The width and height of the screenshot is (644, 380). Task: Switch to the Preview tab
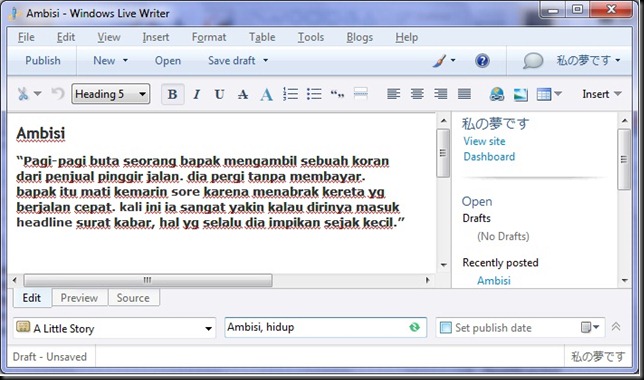79,298
